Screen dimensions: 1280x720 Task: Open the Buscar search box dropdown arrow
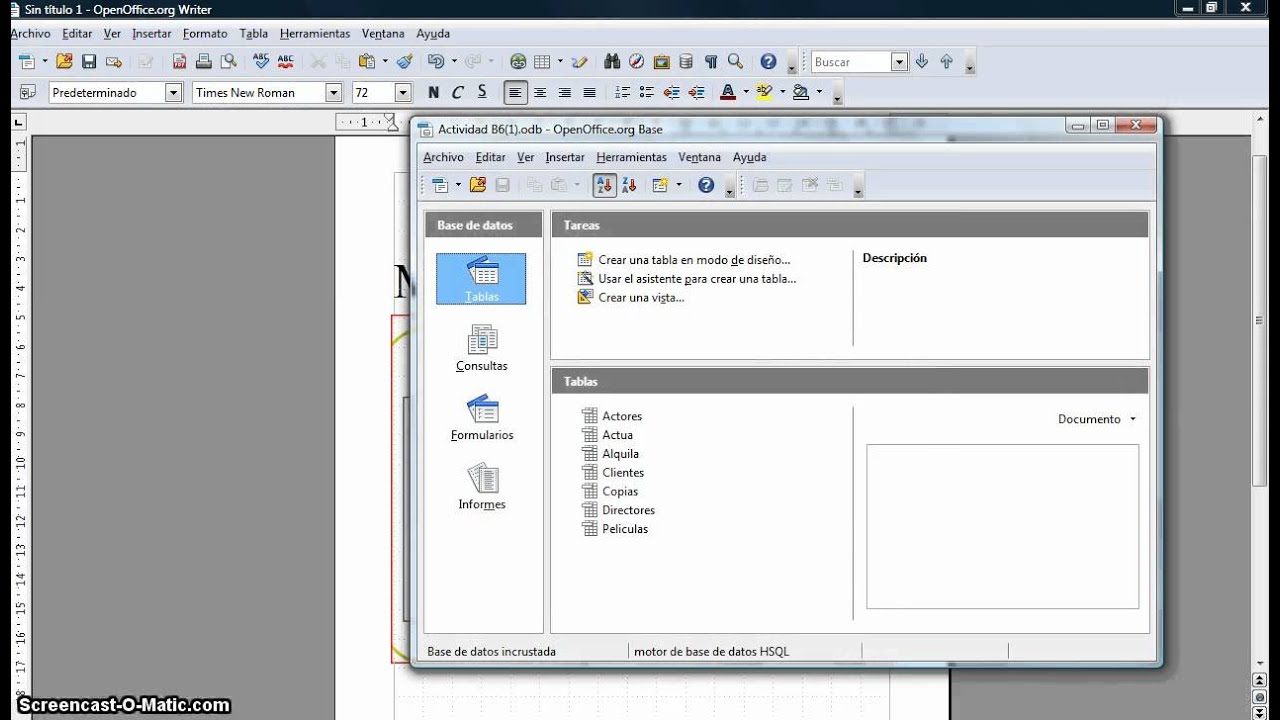pos(899,62)
